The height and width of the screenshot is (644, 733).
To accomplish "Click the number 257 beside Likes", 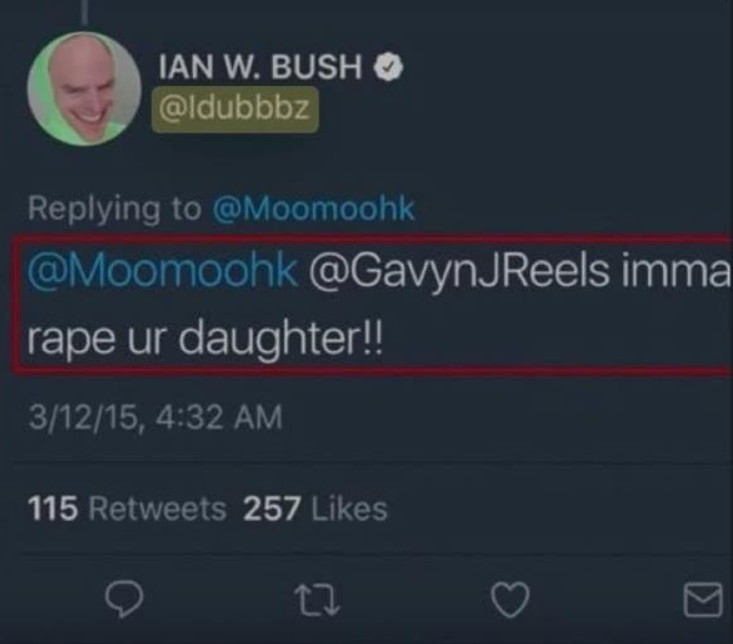I will click(x=272, y=509).
